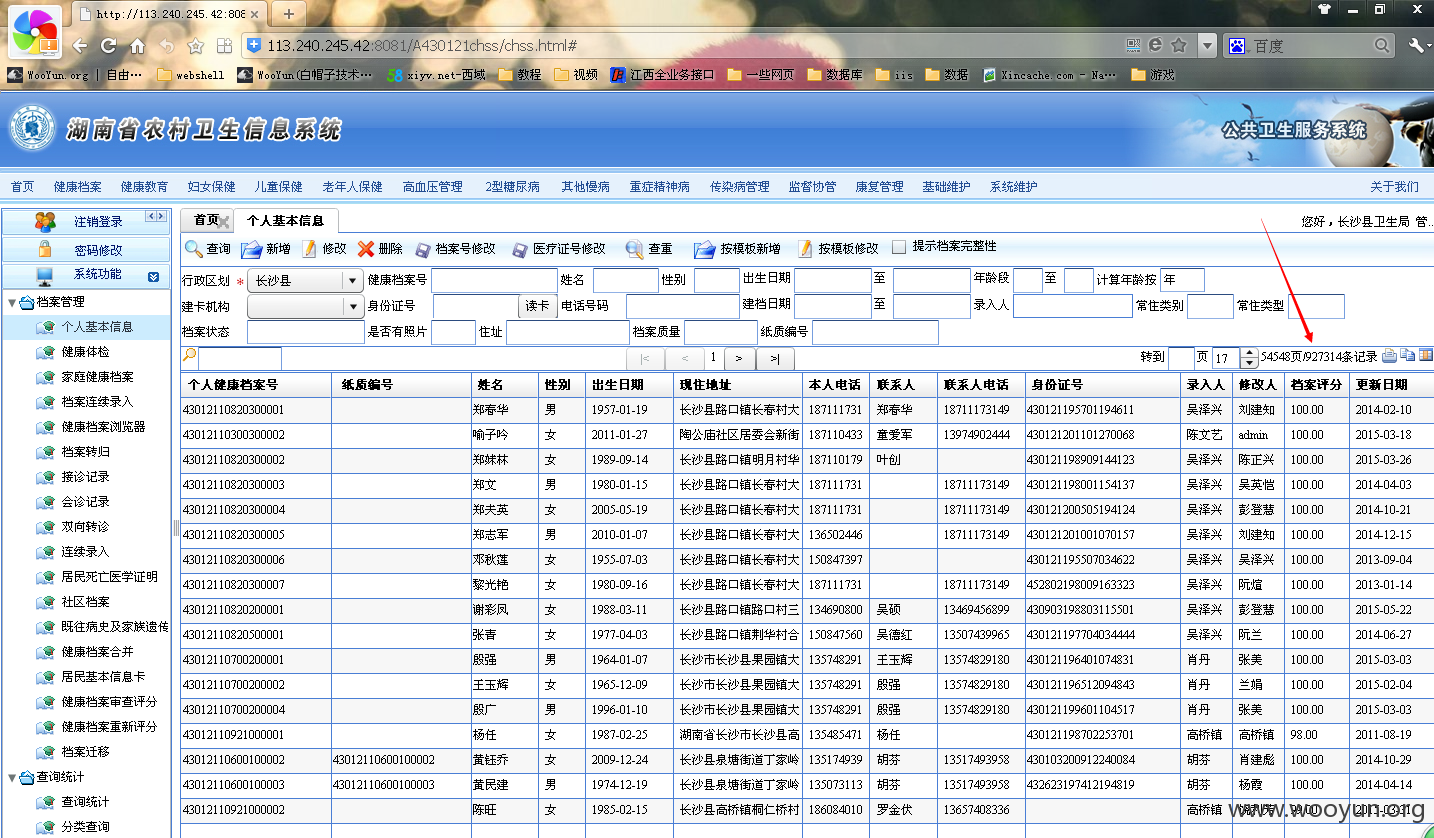Open the address bar history dropdown arrow
The height and width of the screenshot is (838, 1434).
pyautogui.click(x=1207, y=45)
